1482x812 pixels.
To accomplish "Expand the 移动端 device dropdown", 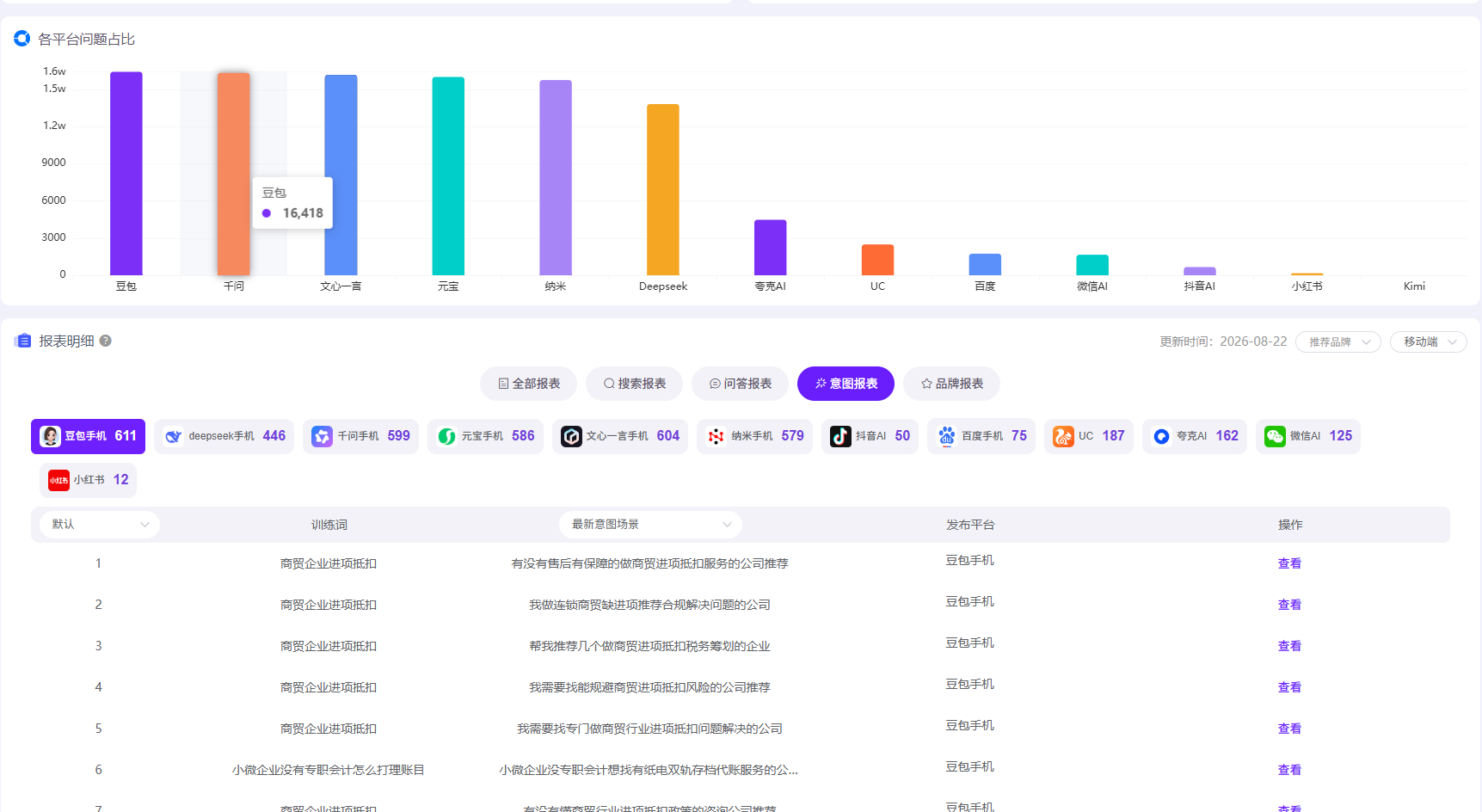I will click(x=1429, y=341).
